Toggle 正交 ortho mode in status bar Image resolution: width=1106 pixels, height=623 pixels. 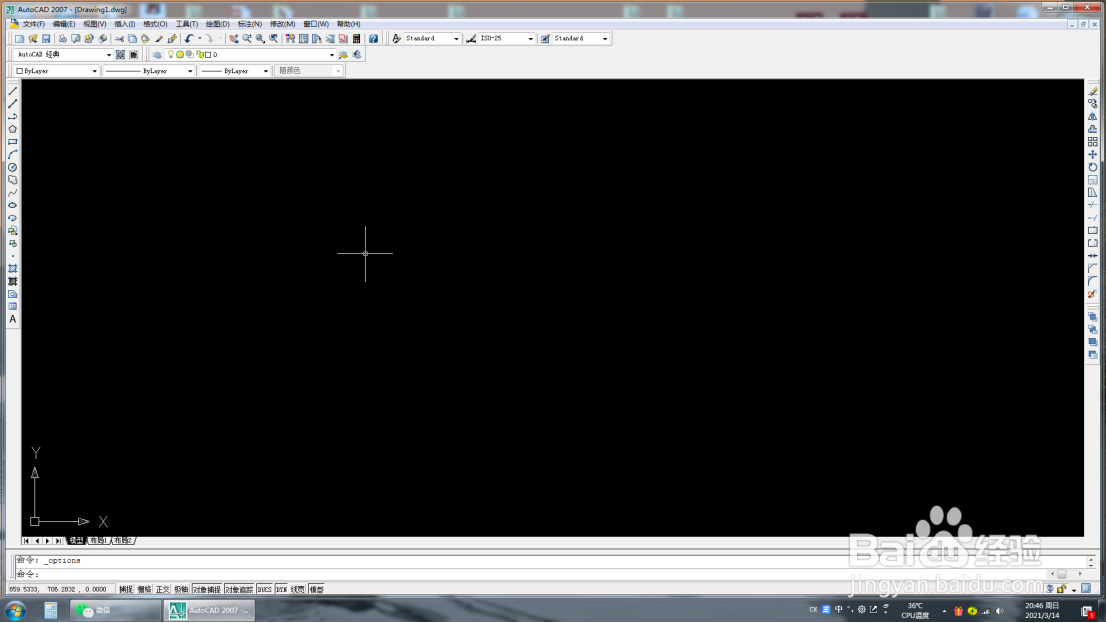pyautogui.click(x=163, y=589)
